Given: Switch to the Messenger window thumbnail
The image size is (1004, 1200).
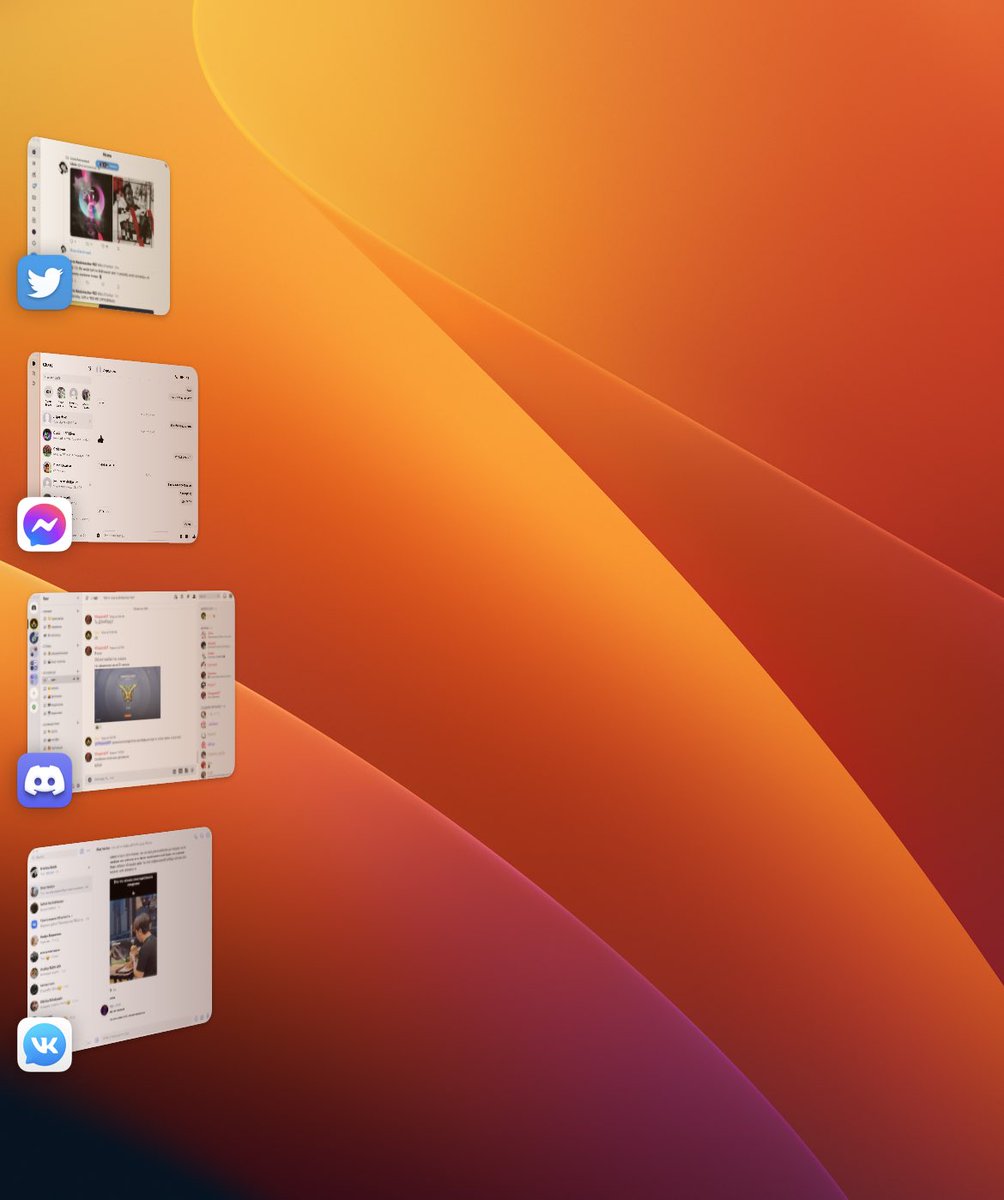Looking at the screenshot, I should click(x=113, y=448).
